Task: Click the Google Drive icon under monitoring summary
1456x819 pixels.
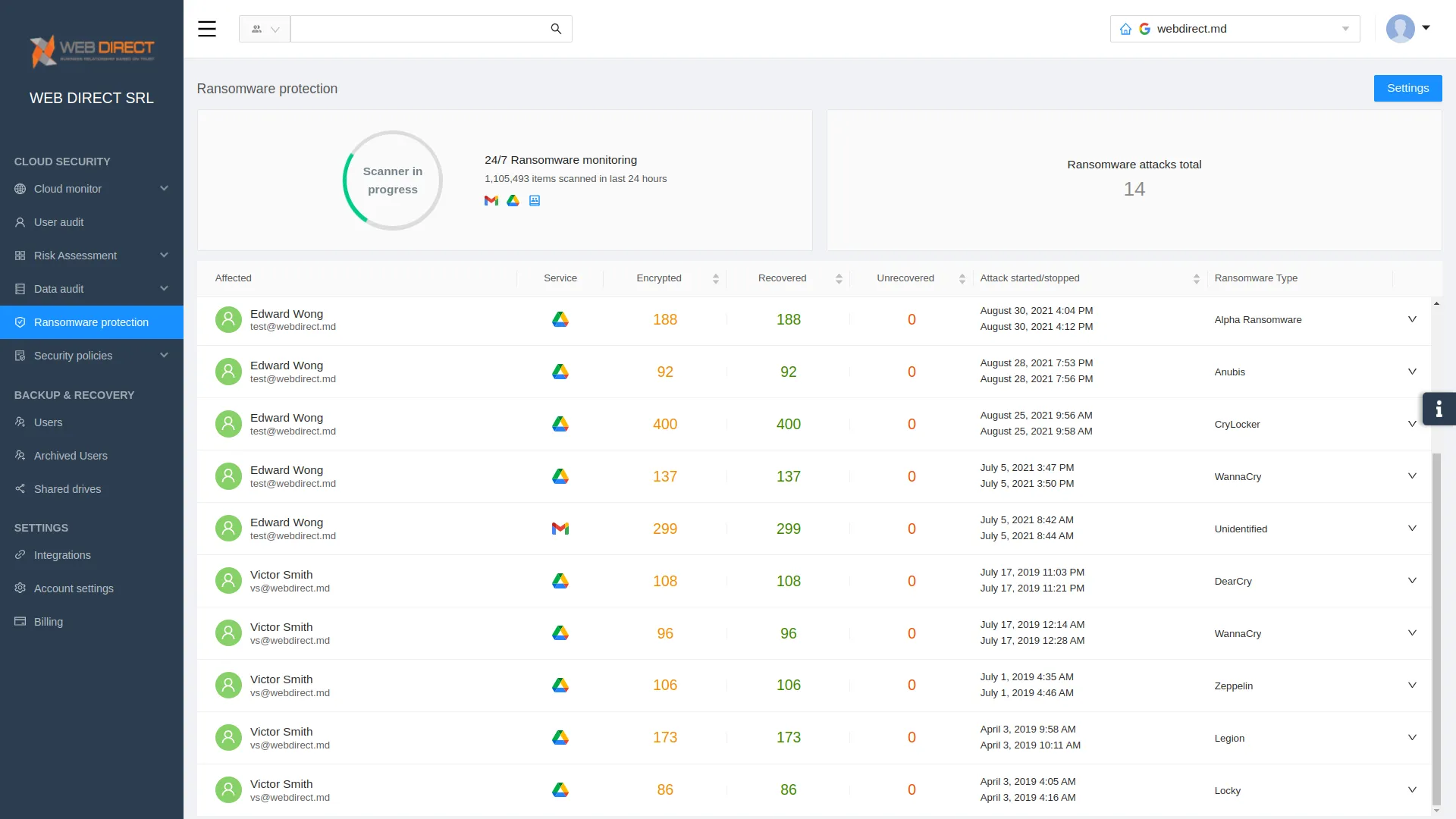Action: [x=513, y=201]
